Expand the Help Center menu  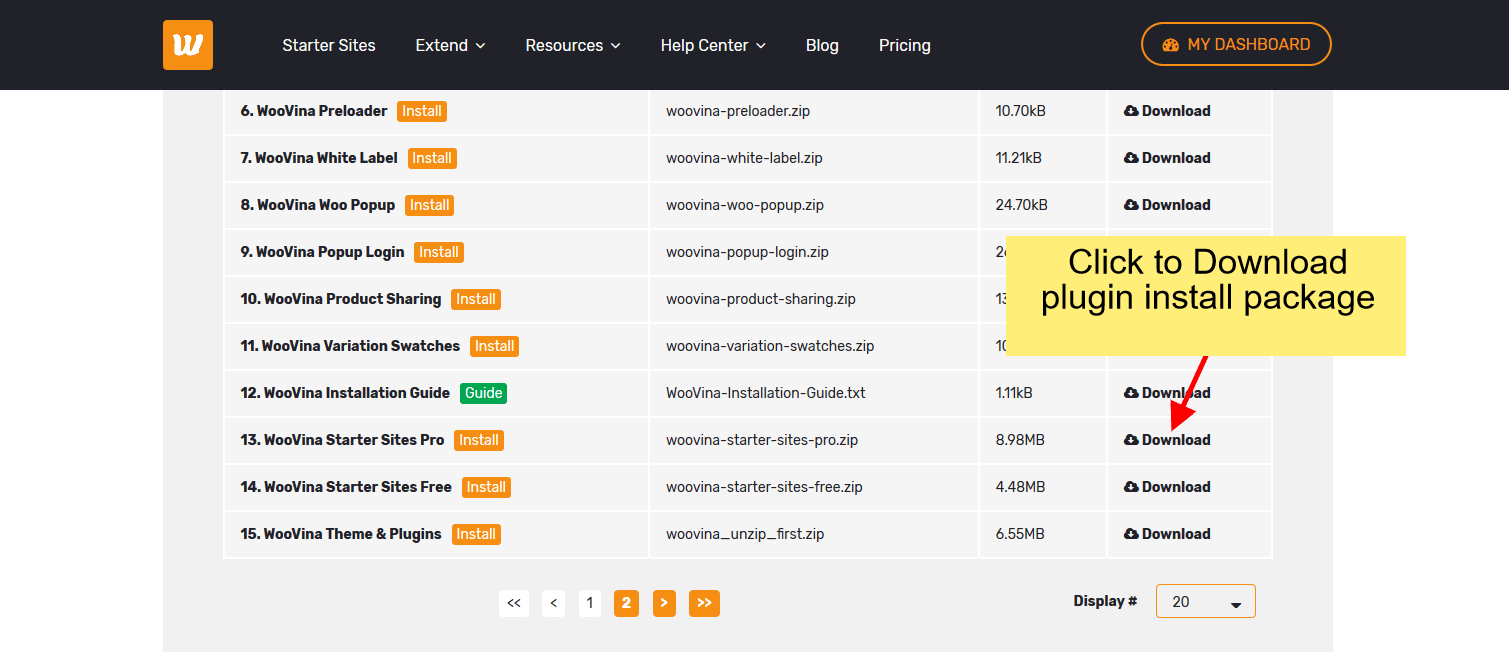coord(713,45)
